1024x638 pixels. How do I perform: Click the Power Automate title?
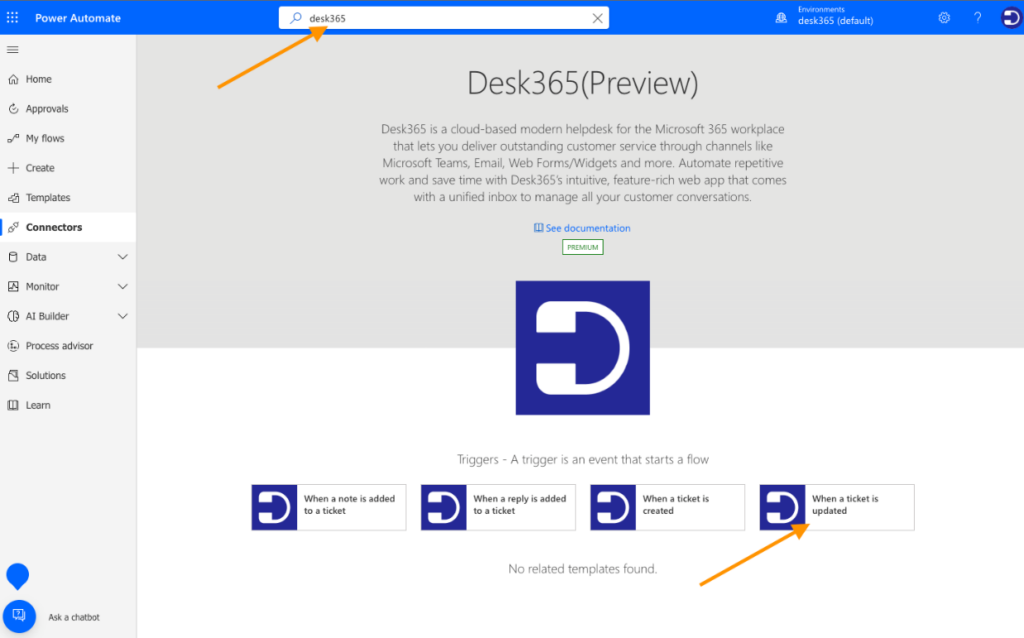coord(78,18)
